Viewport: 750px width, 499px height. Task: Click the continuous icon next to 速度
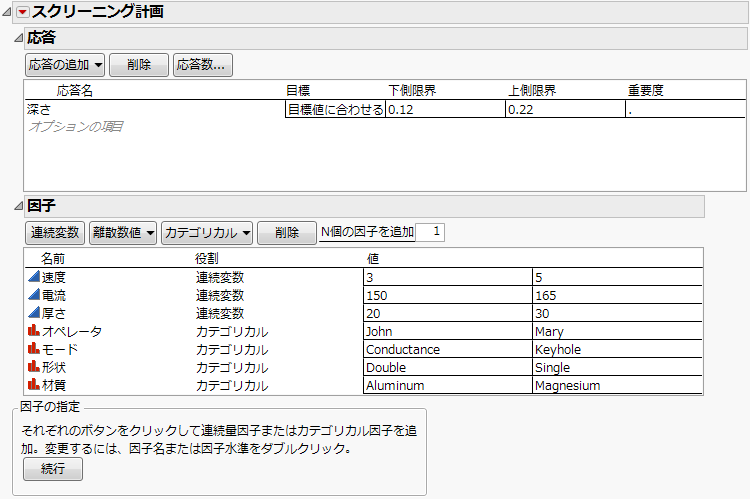[x=33, y=277]
